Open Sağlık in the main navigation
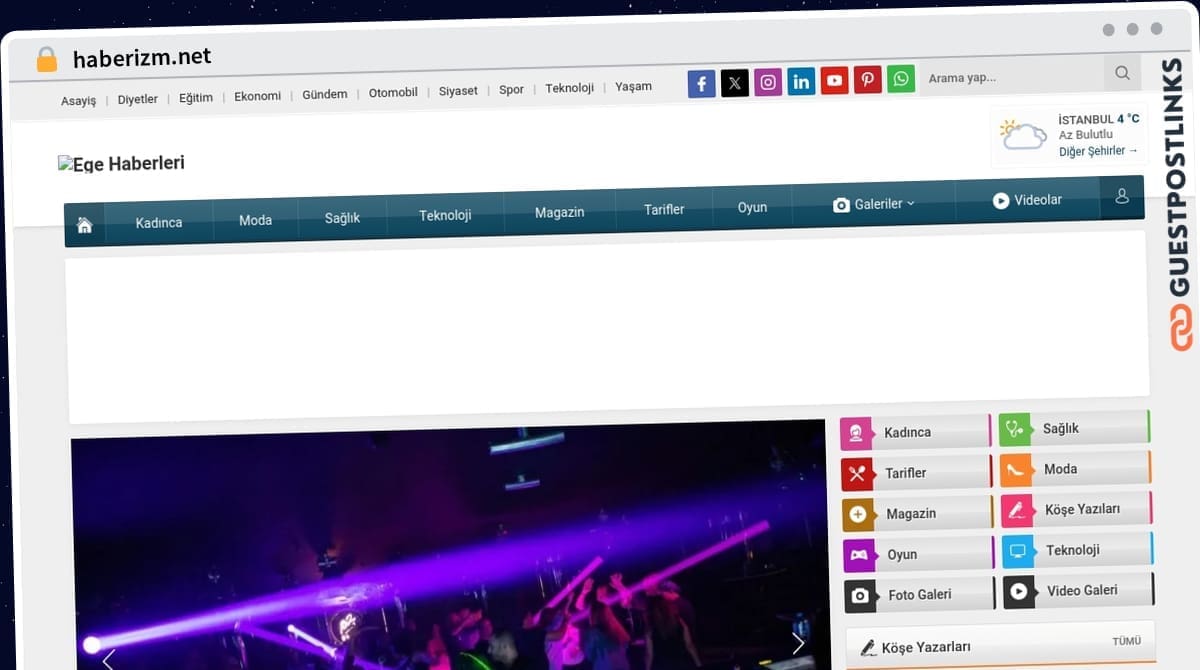The image size is (1200, 670). tap(342, 217)
